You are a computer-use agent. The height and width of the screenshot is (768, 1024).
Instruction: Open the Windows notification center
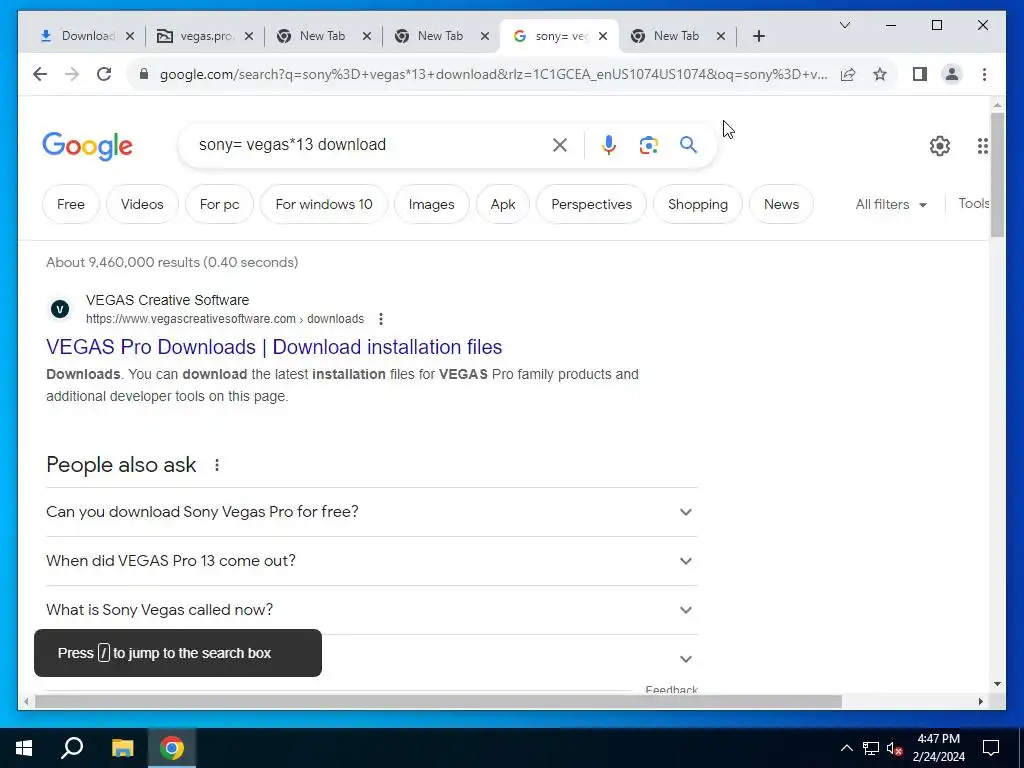click(x=991, y=748)
